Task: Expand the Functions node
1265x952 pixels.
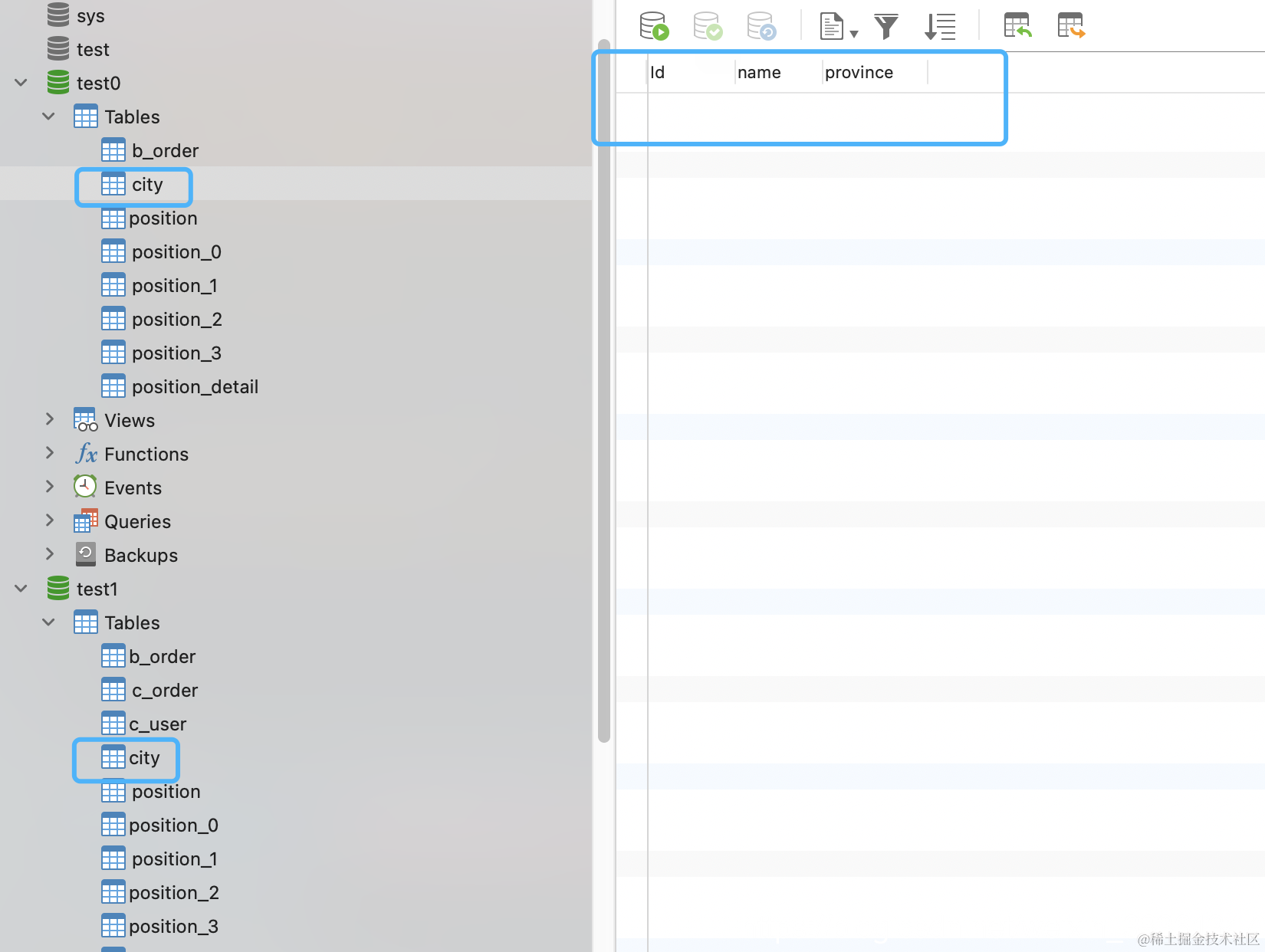Action: pyautogui.click(x=50, y=453)
